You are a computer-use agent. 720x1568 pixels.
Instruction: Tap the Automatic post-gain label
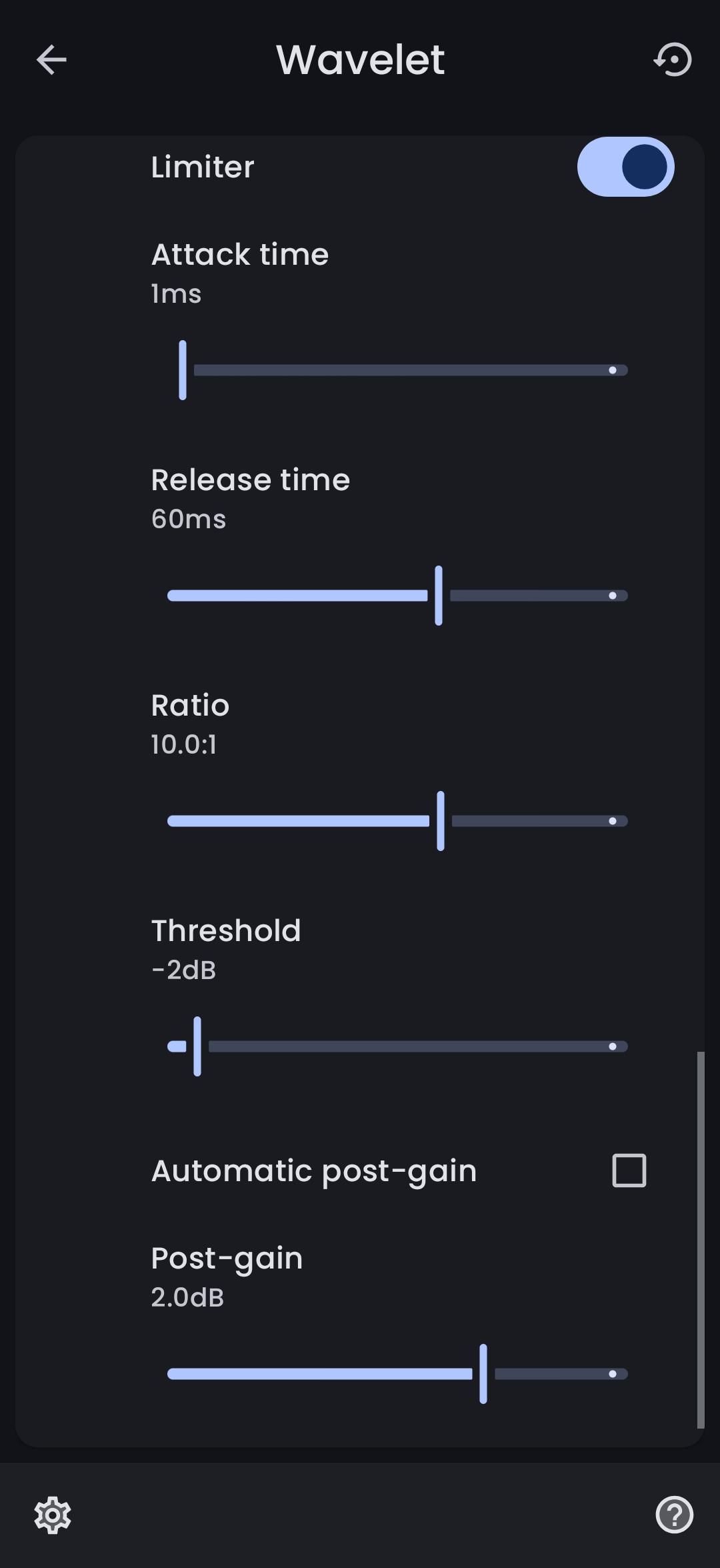click(314, 1171)
